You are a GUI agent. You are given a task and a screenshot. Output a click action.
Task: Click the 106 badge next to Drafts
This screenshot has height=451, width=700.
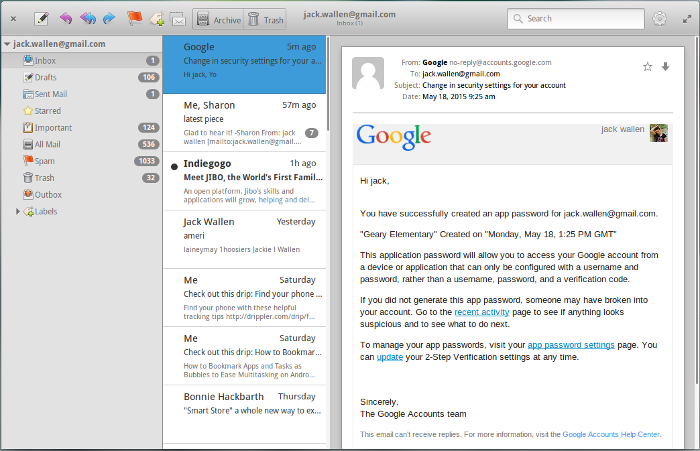pyautogui.click(x=149, y=77)
